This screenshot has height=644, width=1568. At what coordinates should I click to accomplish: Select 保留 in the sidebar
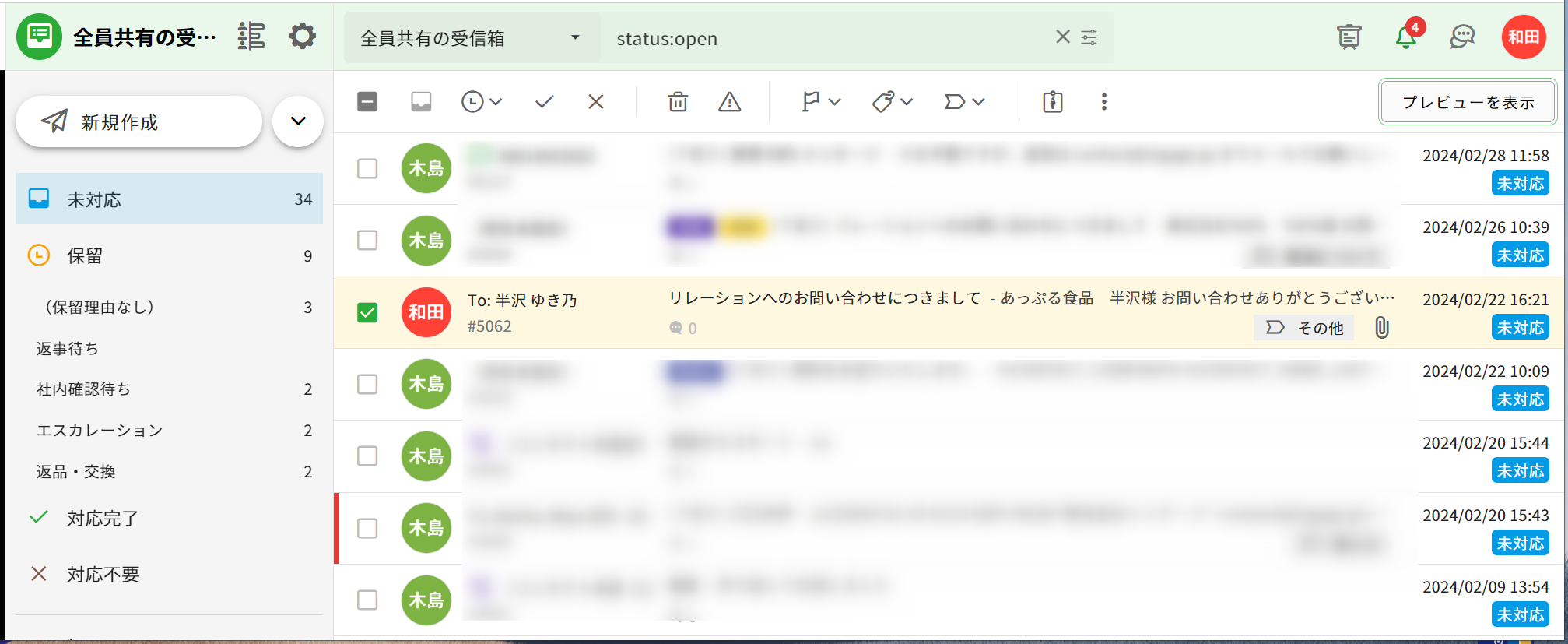click(85, 255)
